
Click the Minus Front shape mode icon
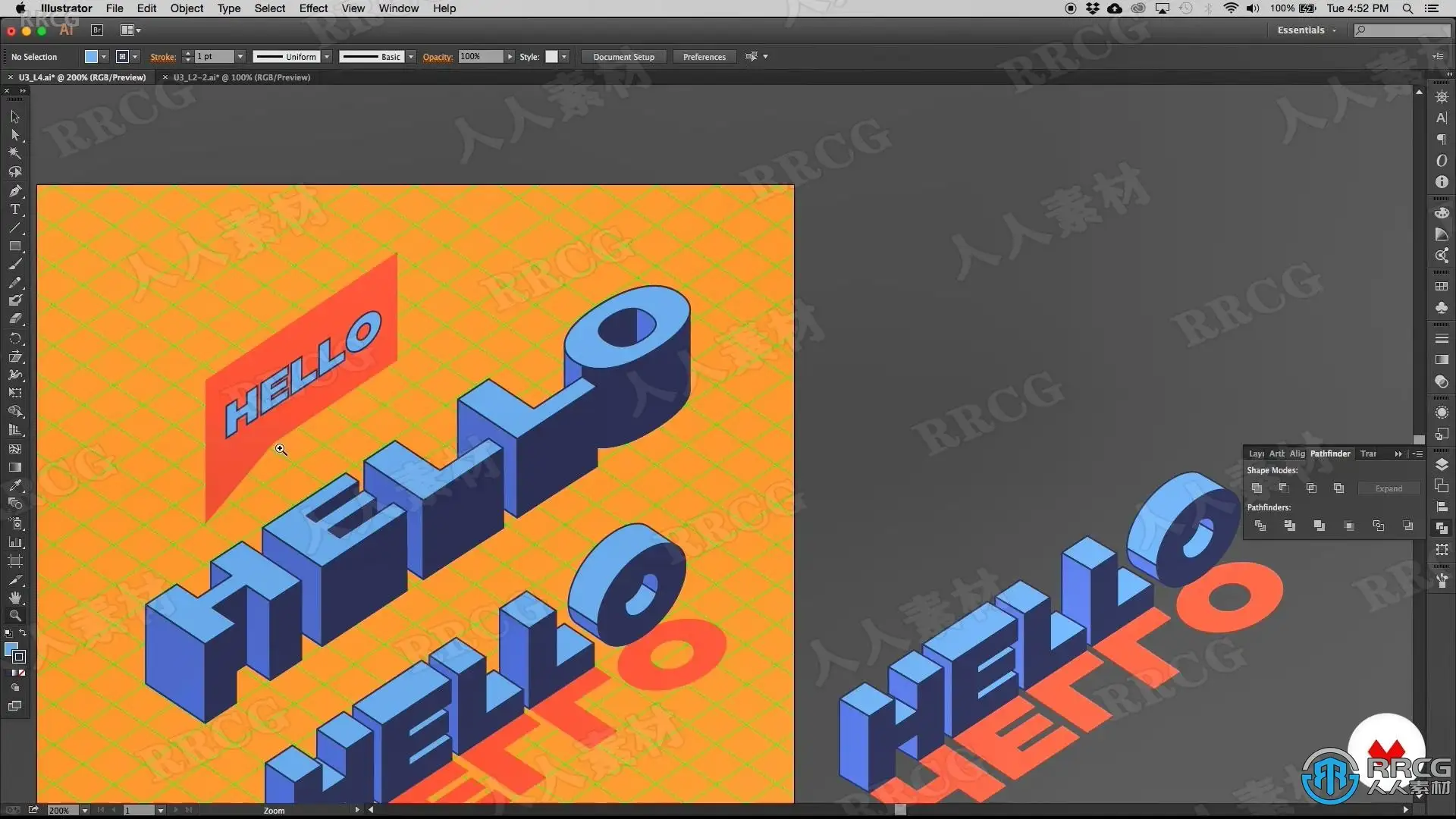pos(1284,488)
